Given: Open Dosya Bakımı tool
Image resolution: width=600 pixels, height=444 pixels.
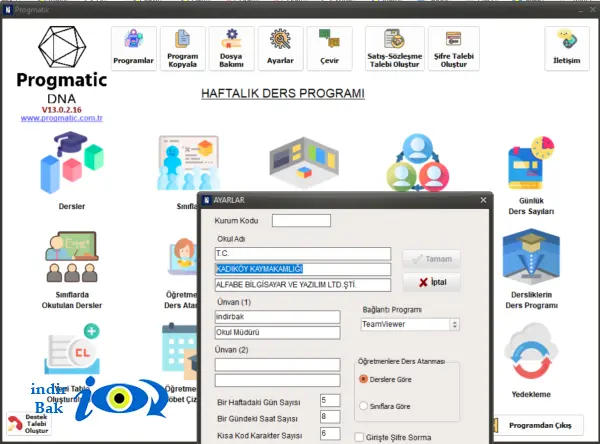Looking at the screenshot, I should tap(231, 48).
